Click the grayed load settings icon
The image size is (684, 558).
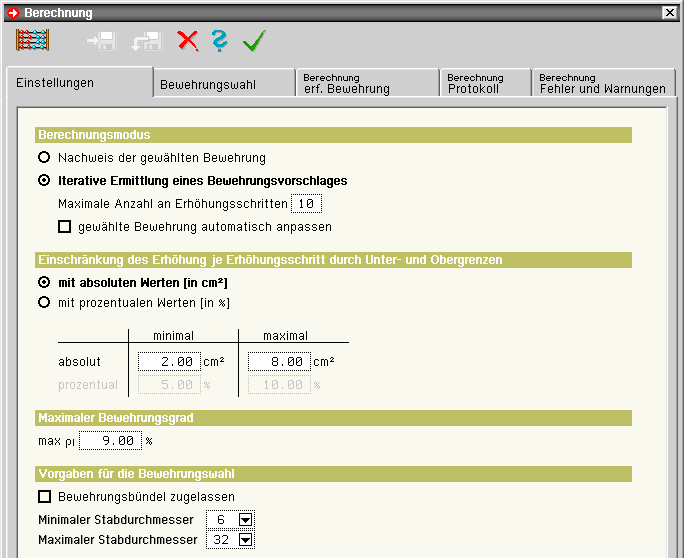pos(146,41)
